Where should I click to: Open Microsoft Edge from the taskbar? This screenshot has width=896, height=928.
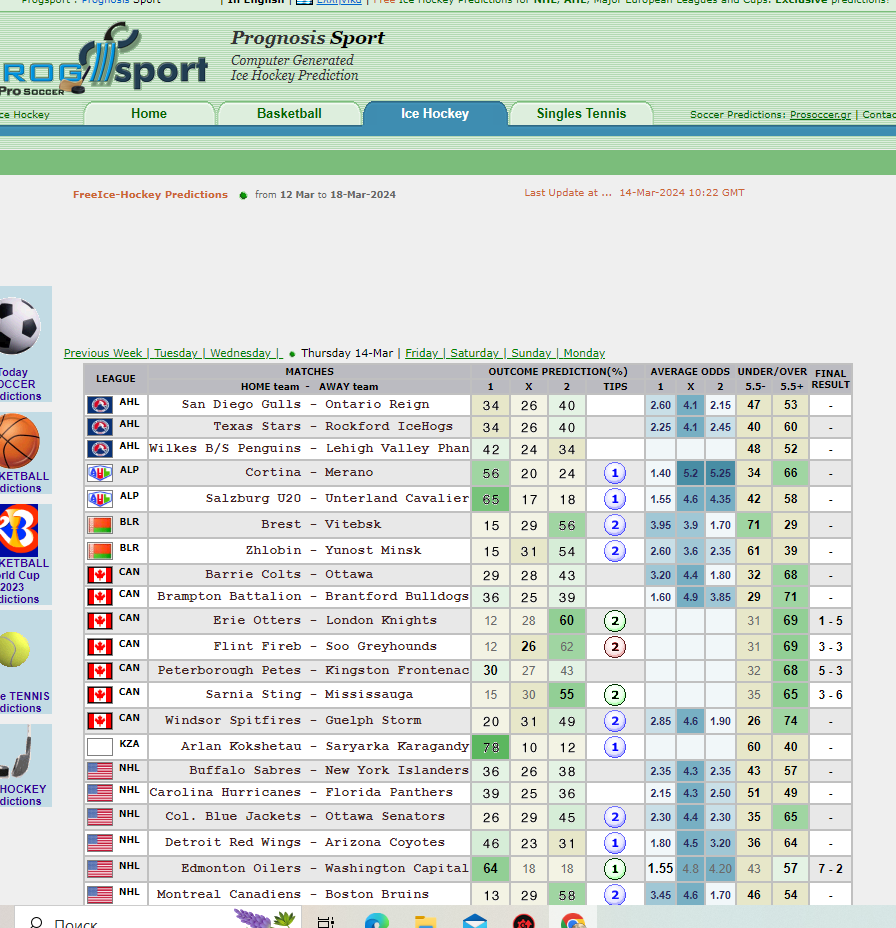click(x=376, y=921)
